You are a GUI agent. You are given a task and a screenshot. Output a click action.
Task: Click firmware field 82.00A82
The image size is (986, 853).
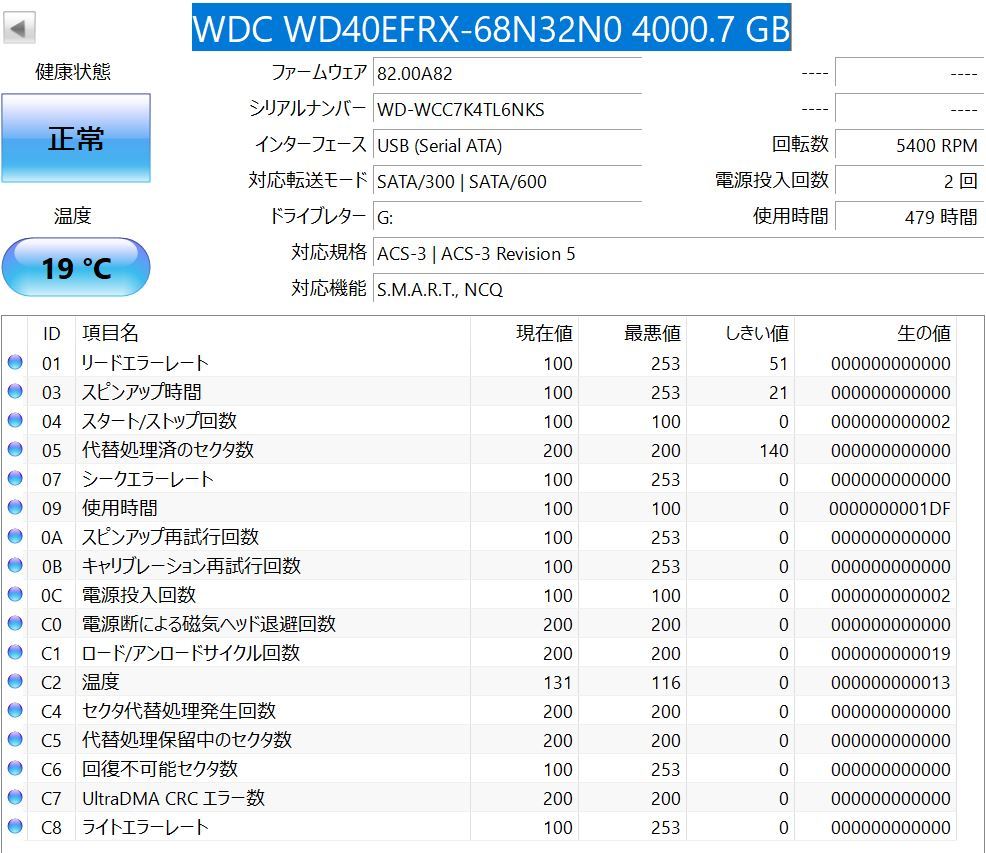coord(507,74)
